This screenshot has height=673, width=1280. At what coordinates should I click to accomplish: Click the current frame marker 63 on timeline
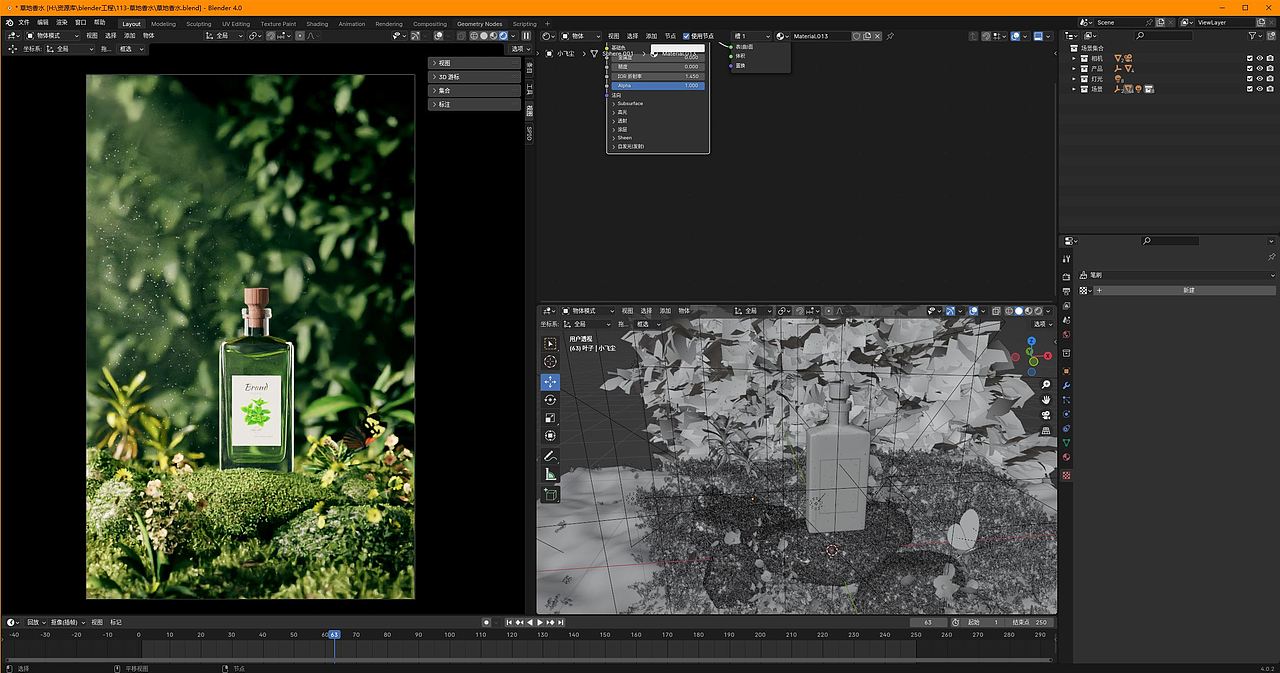point(334,634)
